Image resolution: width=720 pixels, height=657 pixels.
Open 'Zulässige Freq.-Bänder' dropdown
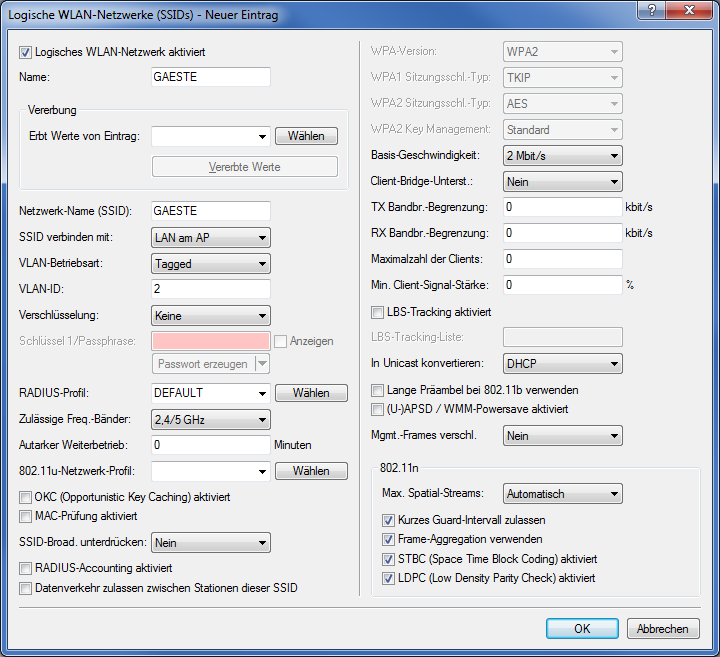pos(211,419)
